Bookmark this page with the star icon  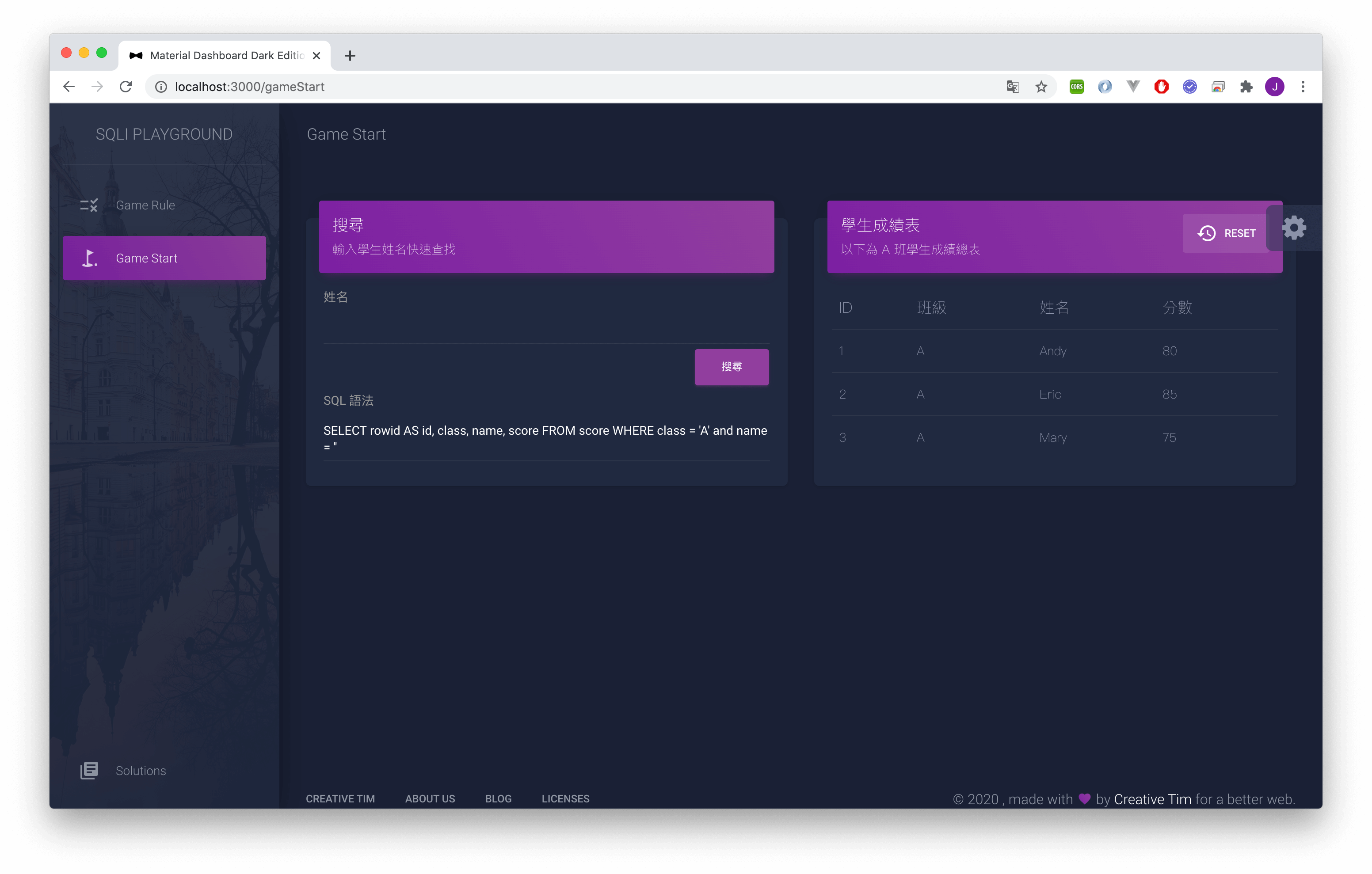(x=1041, y=87)
